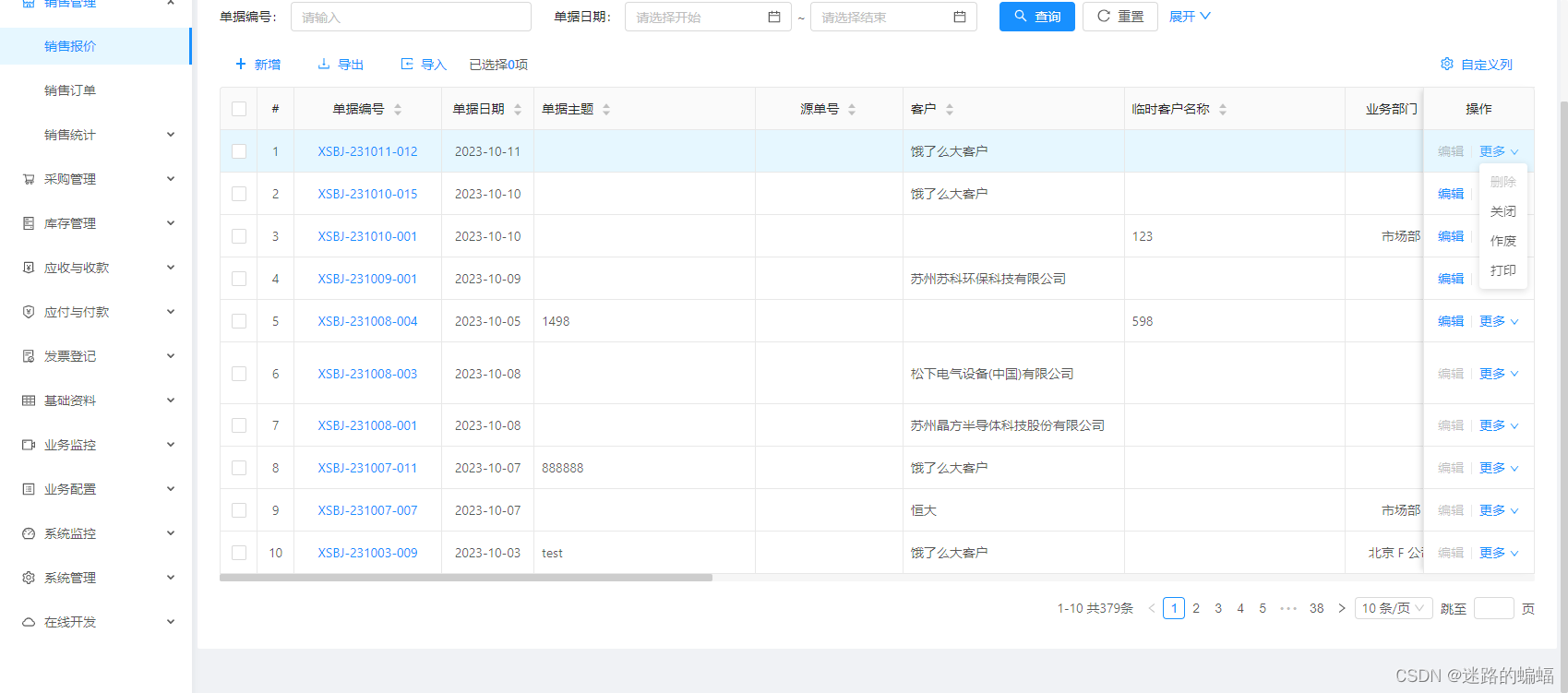The image size is (1568, 693).
Task: Check the row for XSBJ-231008-004
Action: pos(239,321)
